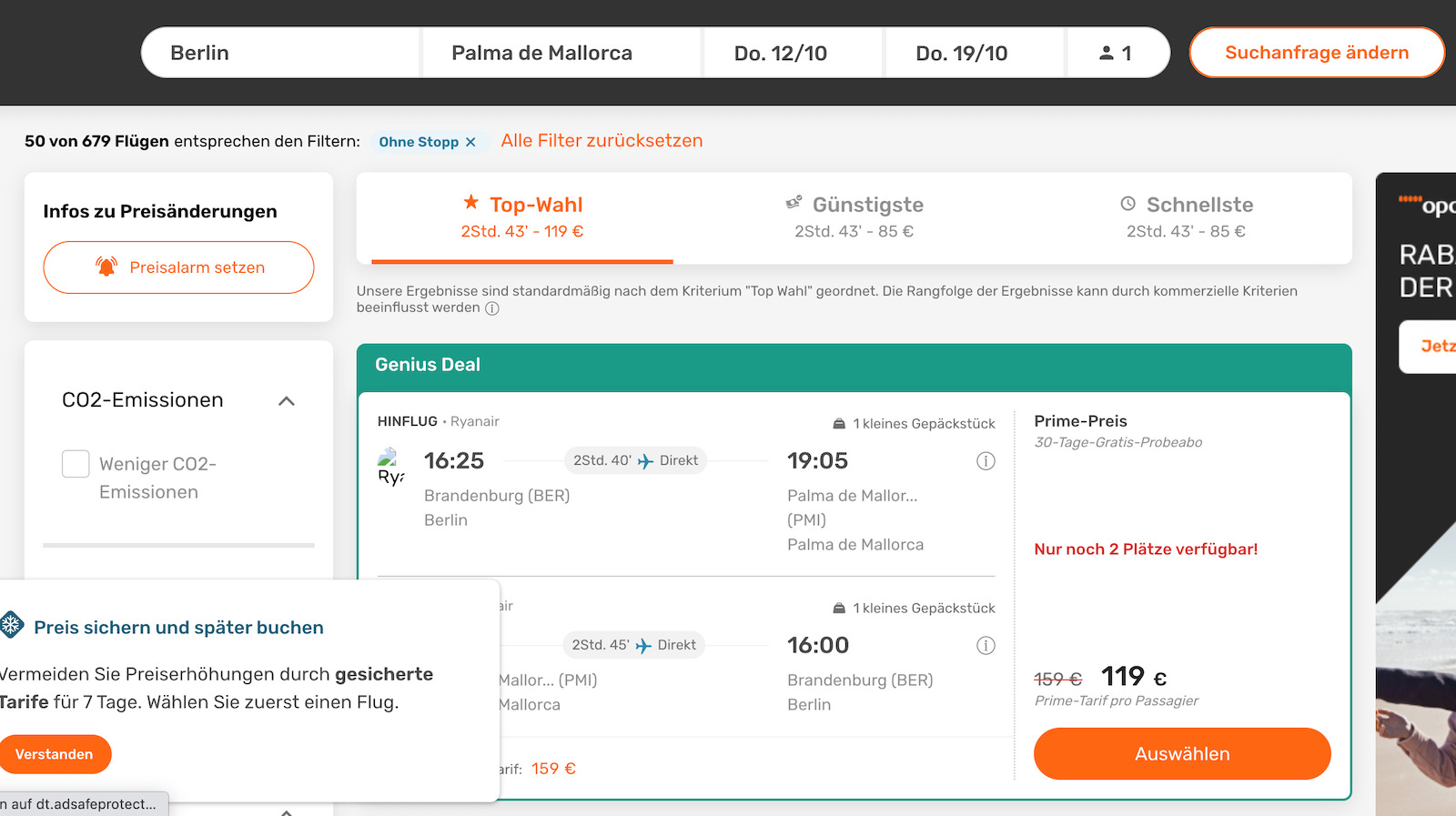The image size is (1456, 816).
Task: Click the person icon in the passenger field
Action: pyautogui.click(x=1108, y=52)
